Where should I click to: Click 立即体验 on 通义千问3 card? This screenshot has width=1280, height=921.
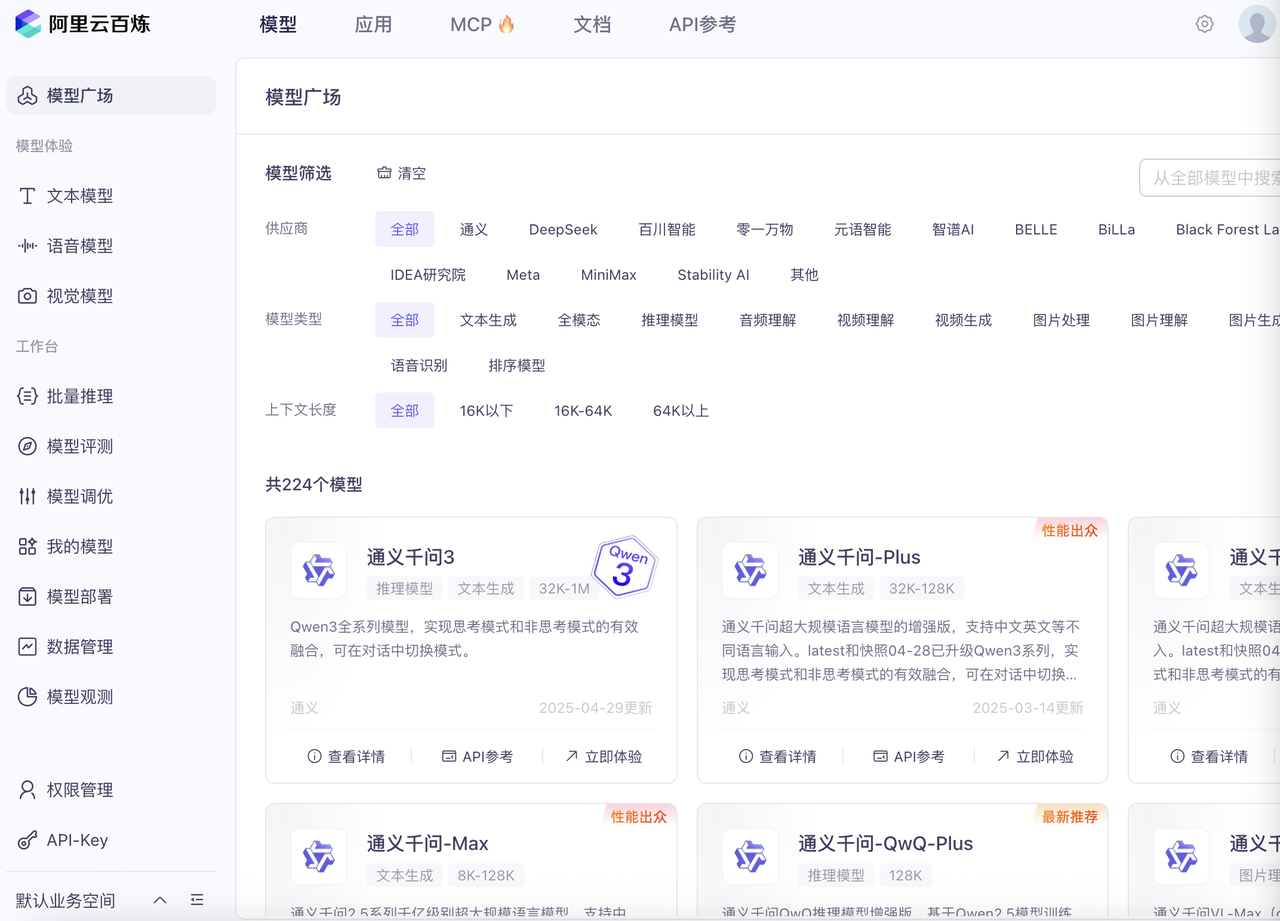tap(603, 757)
